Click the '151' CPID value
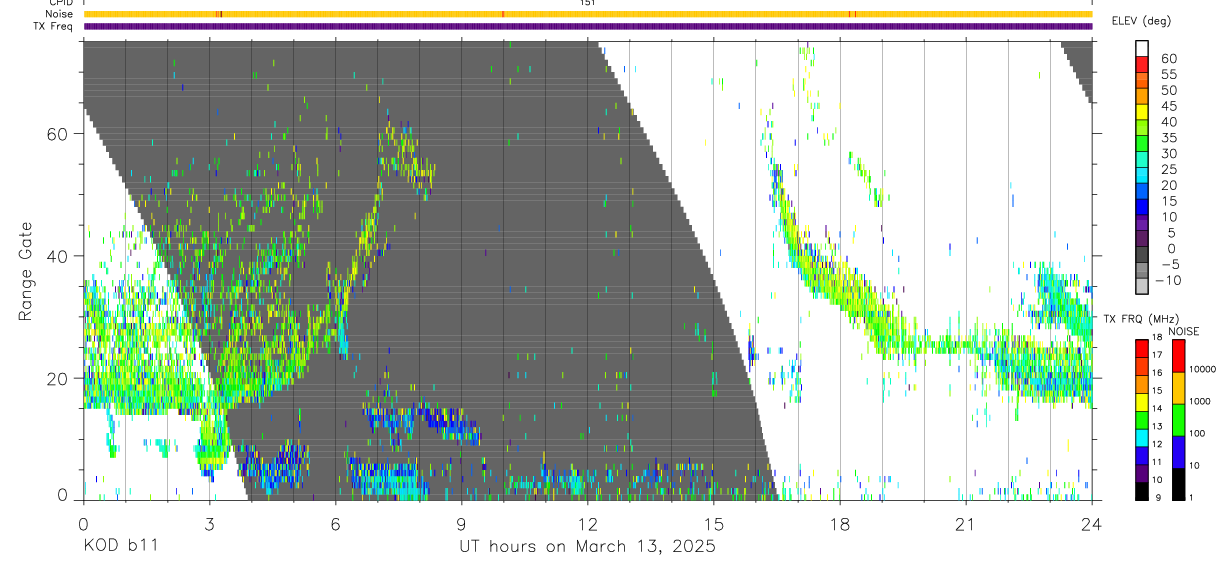1228x567 pixels. point(588,3)
